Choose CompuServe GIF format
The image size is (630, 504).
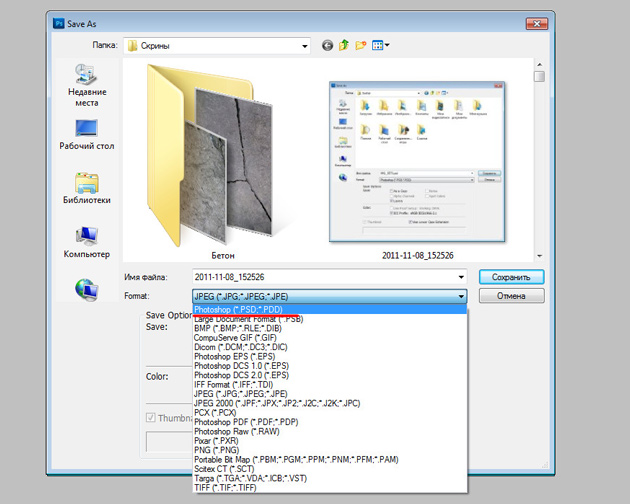coord(329,338)
